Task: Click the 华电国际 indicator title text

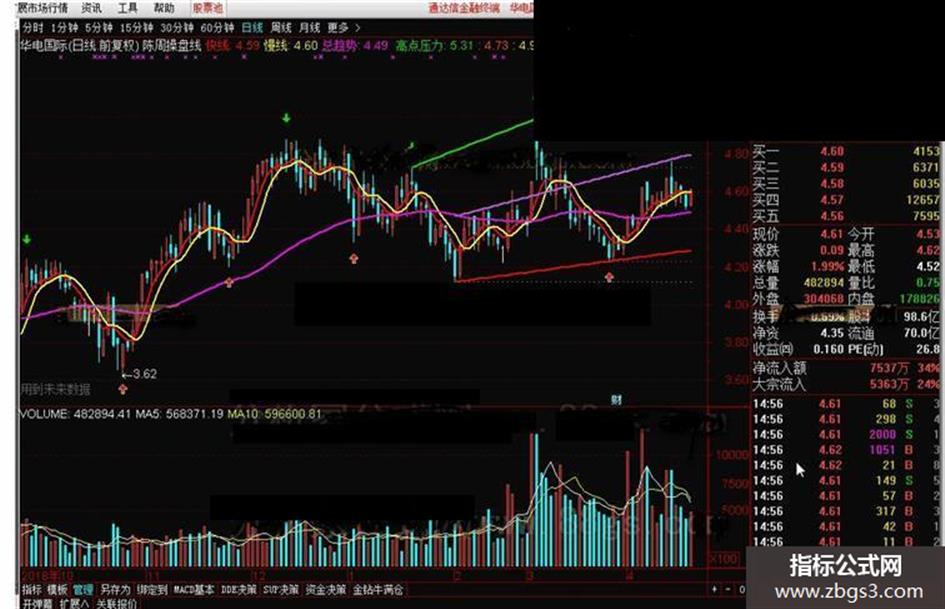Action: [x=111, y=45]
